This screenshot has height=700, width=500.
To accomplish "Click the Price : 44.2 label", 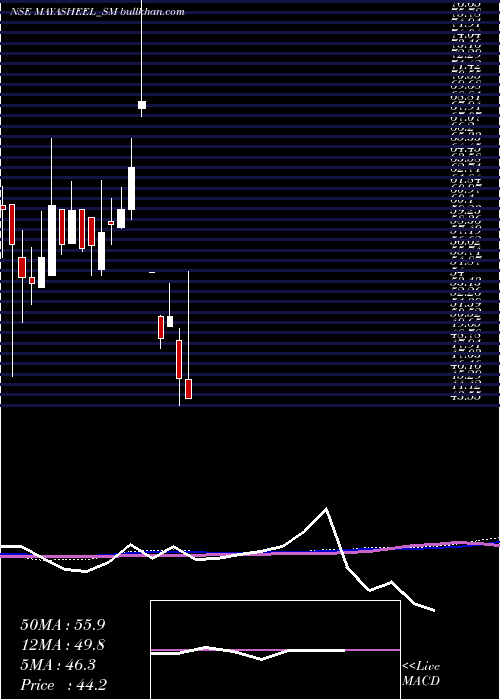I will (63, 685).
